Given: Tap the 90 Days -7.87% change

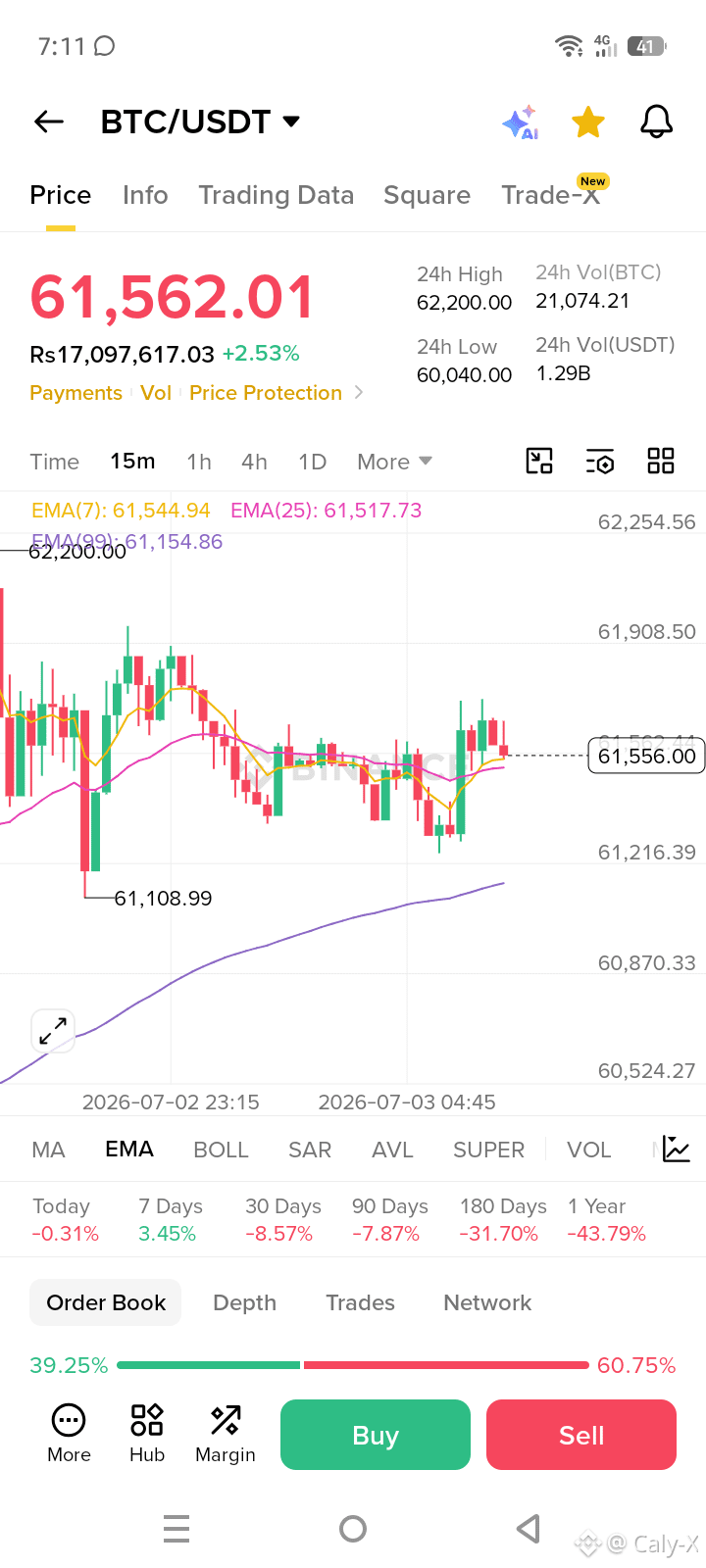Looking at the screenshot, I should (x=389, y=1220).
